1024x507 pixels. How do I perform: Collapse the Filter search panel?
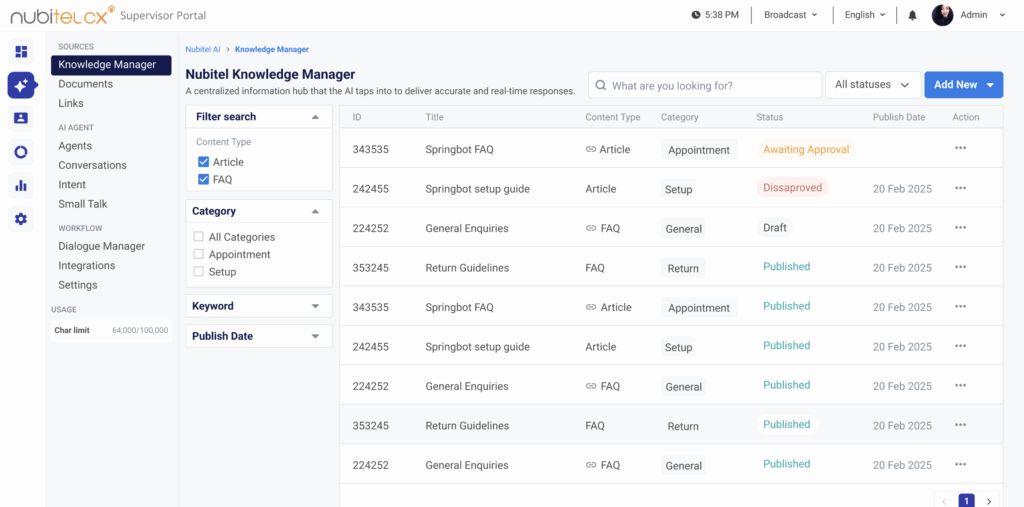pos(315,117)
